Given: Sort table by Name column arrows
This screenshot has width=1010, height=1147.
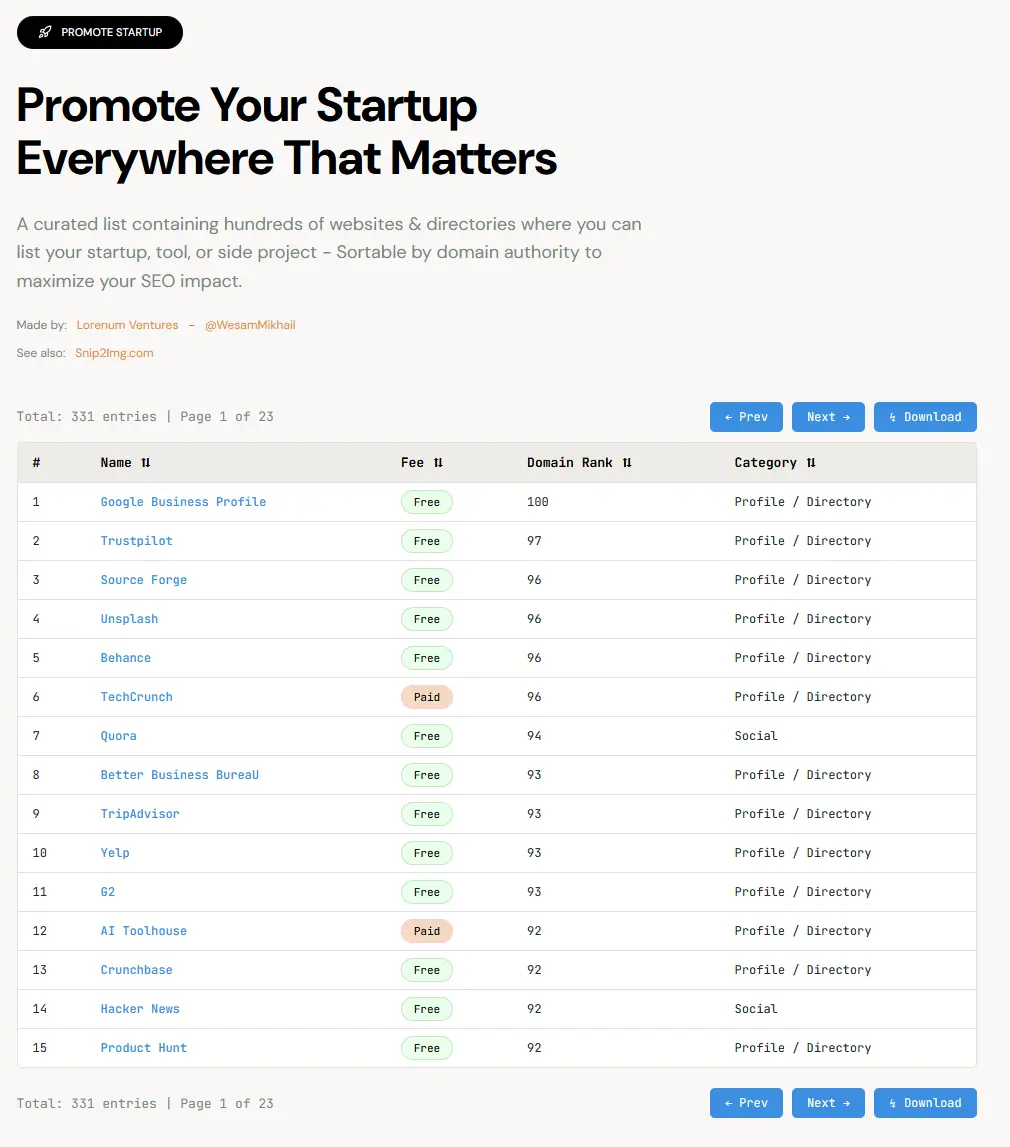Looking at the screenshot, I should pos(146,463).
